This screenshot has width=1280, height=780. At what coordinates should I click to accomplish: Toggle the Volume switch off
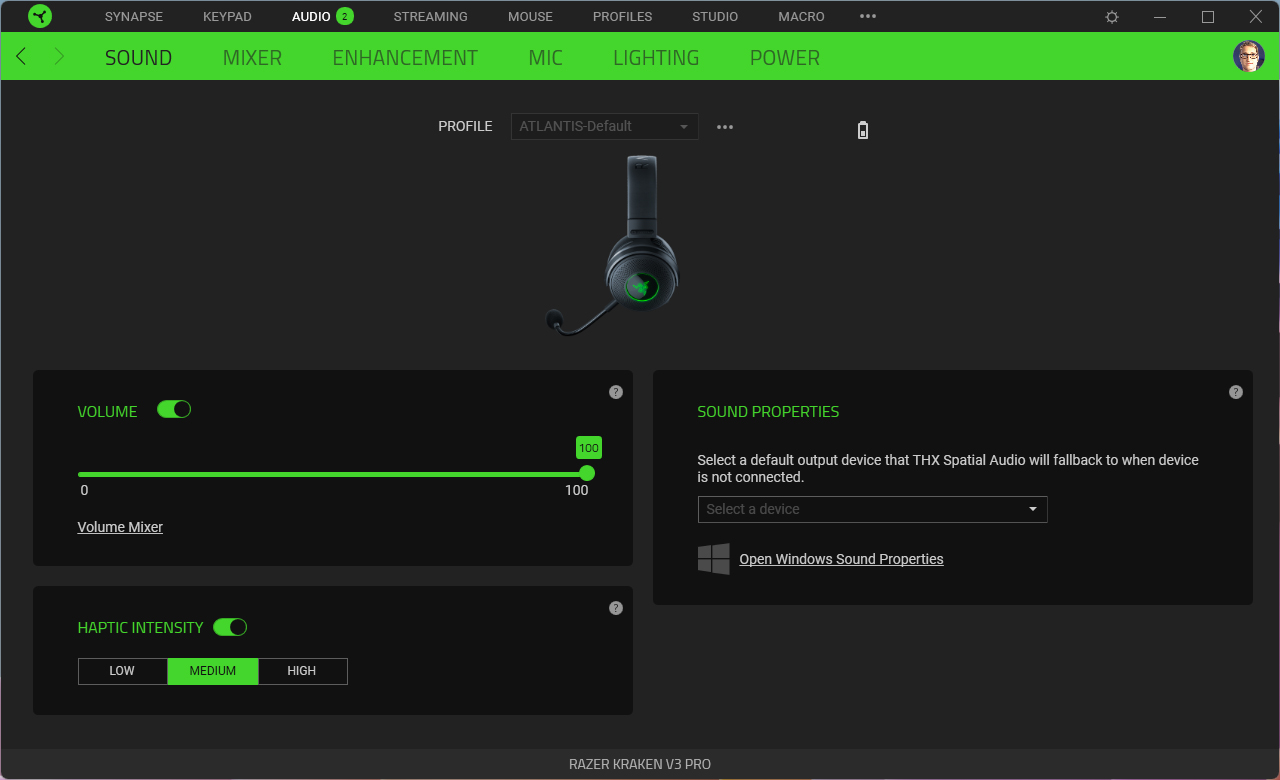[x=174, y=409]
